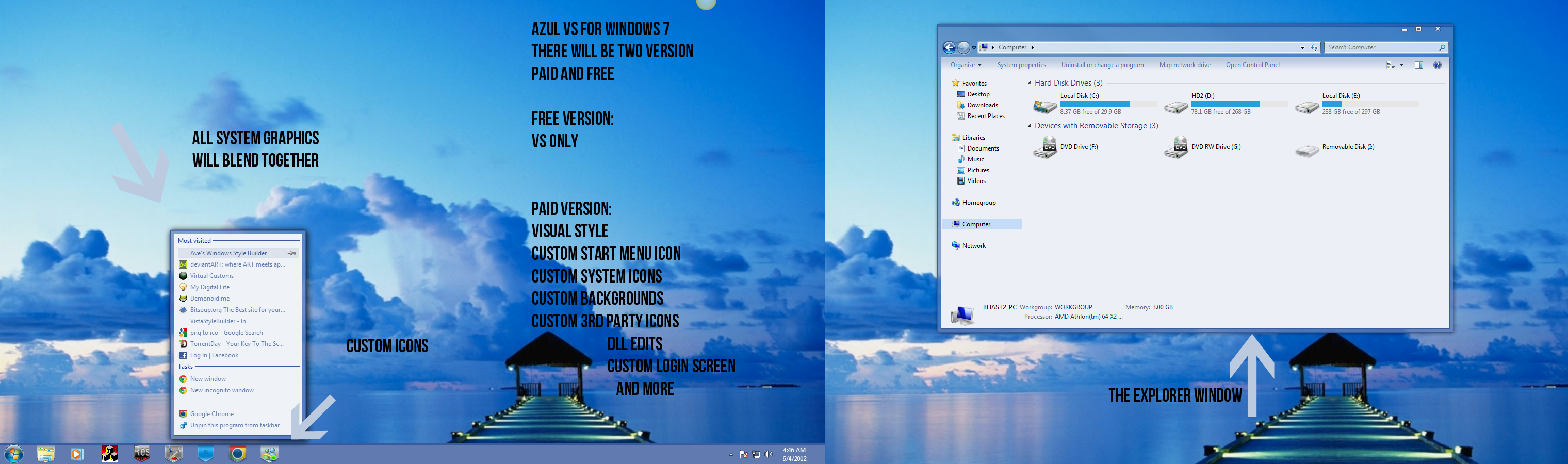Open Explorer help icon
1568x464 pixels.
coord(1437,65)
